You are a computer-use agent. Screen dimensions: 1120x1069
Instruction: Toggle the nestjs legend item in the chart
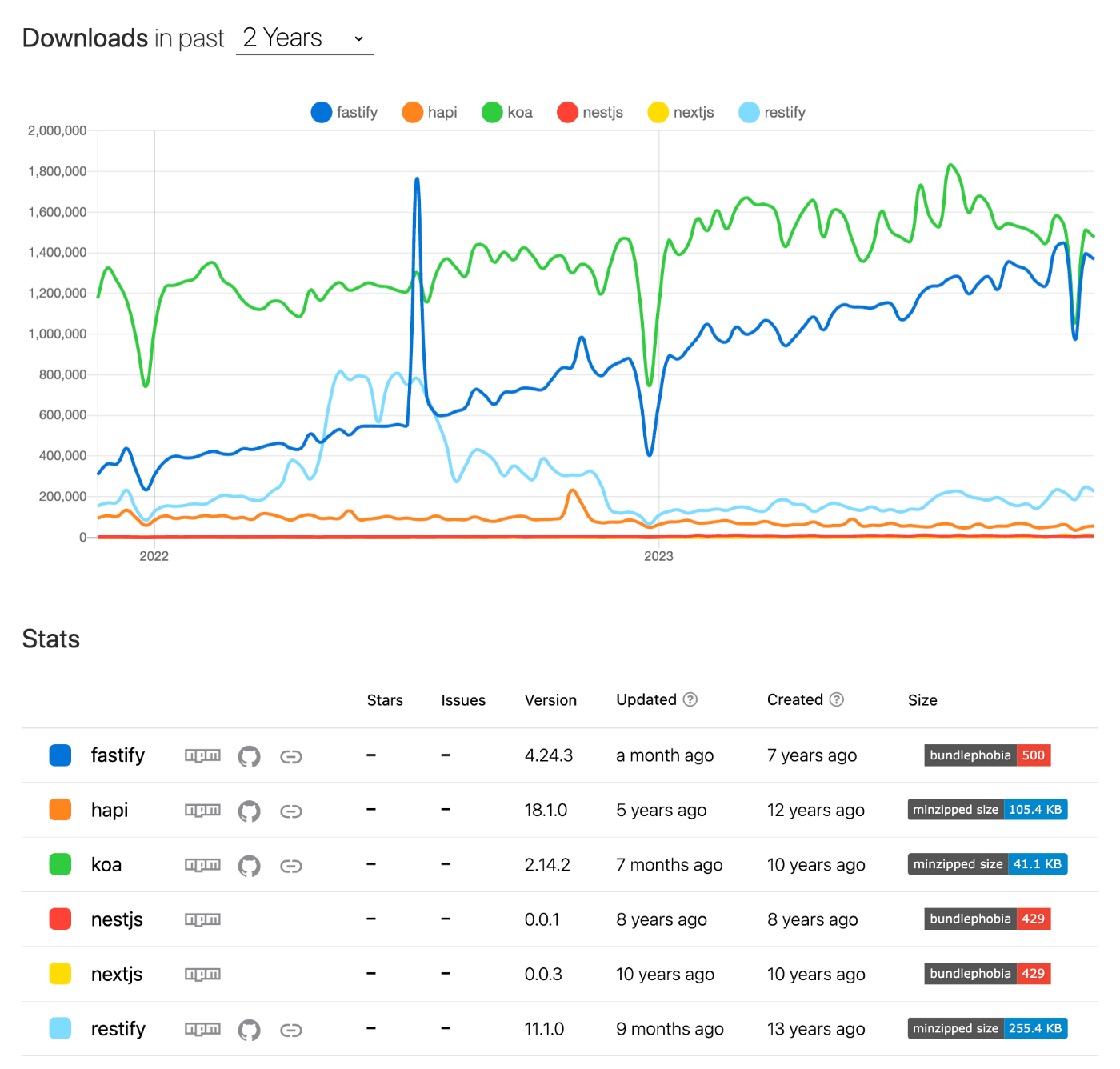click(590, 113)
